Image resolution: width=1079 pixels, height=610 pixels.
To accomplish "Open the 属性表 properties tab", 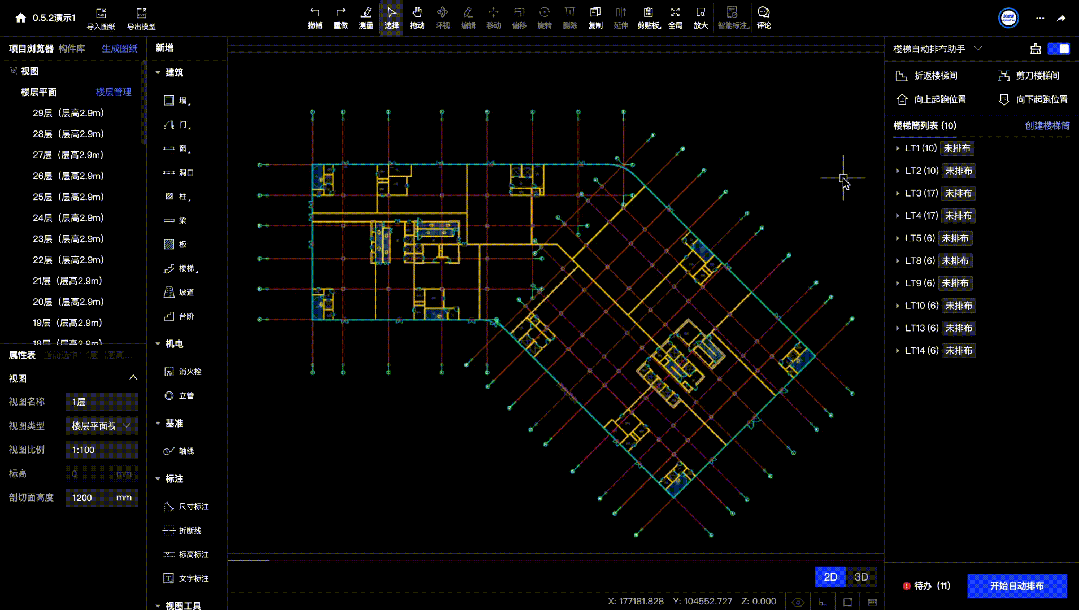I will [22, 355].
